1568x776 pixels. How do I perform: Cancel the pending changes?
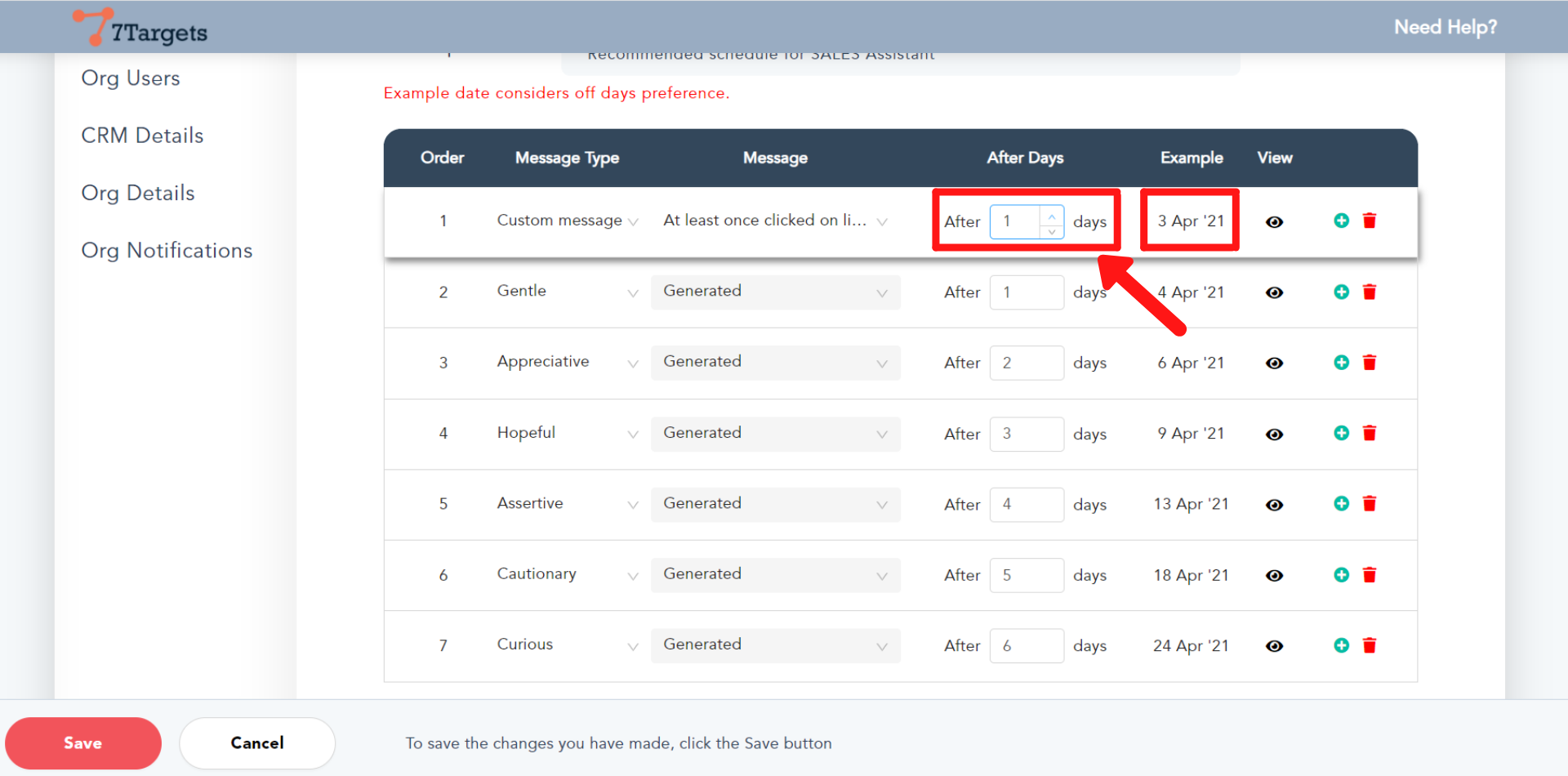pos(256,743)
